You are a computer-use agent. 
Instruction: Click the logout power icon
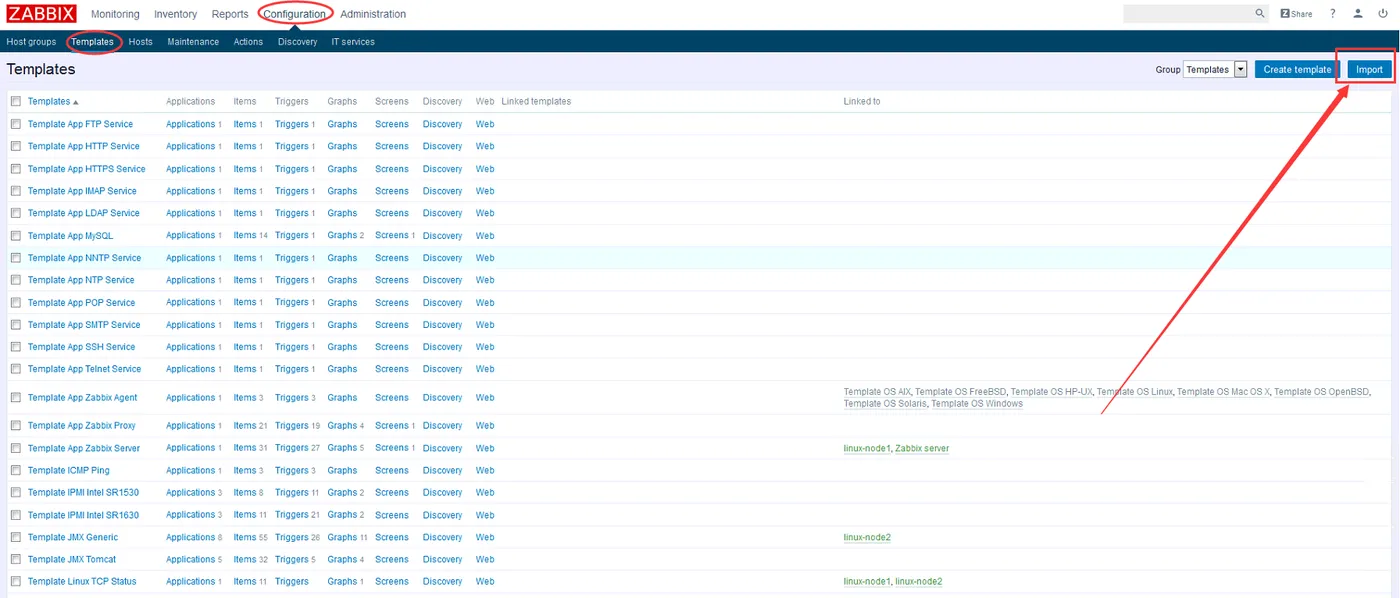(x=1383, y=14)
